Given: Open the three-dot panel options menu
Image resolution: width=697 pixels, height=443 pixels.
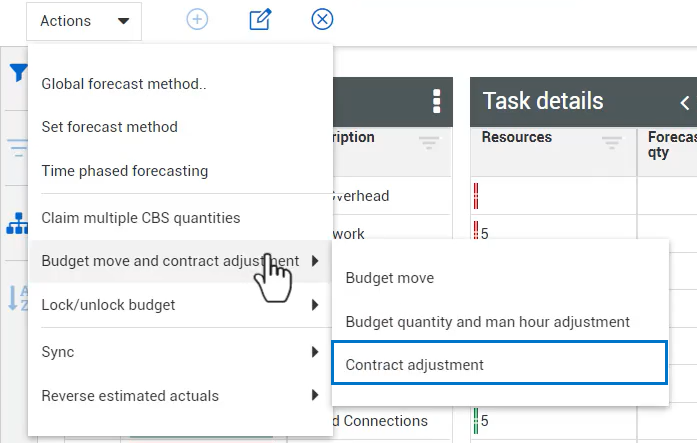Looking at the screenshot, I should [436, 101].
